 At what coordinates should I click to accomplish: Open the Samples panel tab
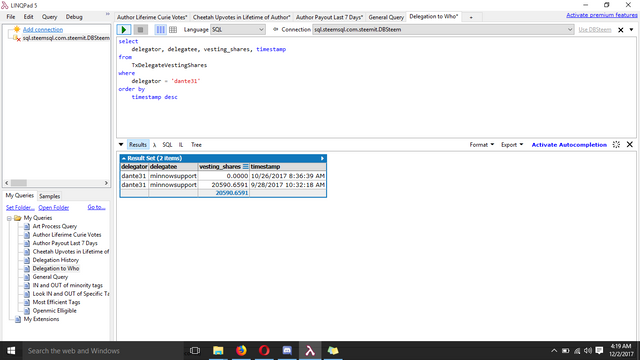point(49,196)
